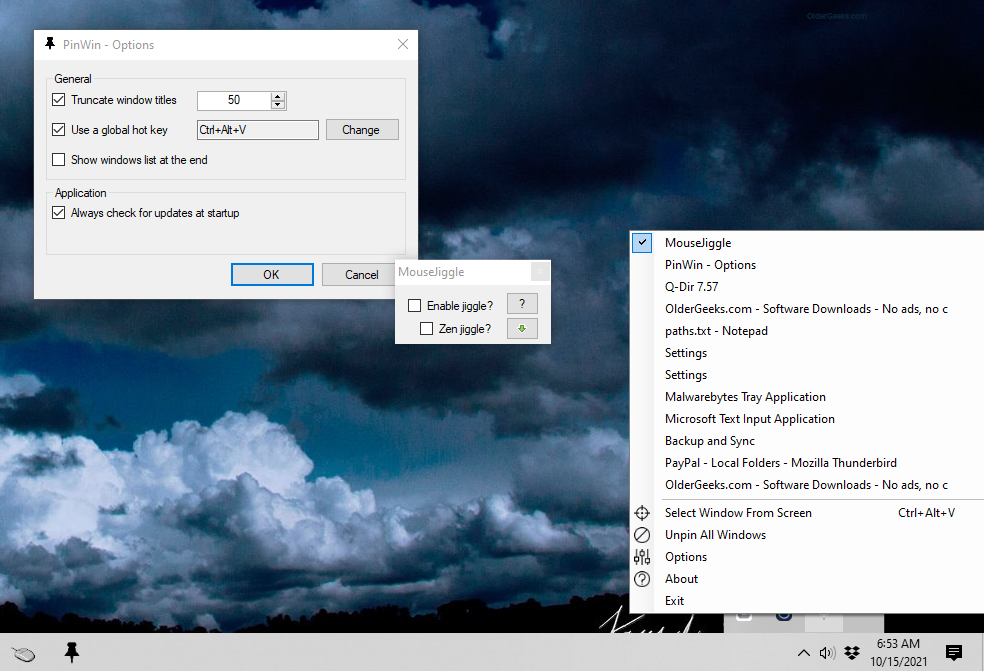
Task: Enable Show windows list at the end
Action: pos(58,159)
